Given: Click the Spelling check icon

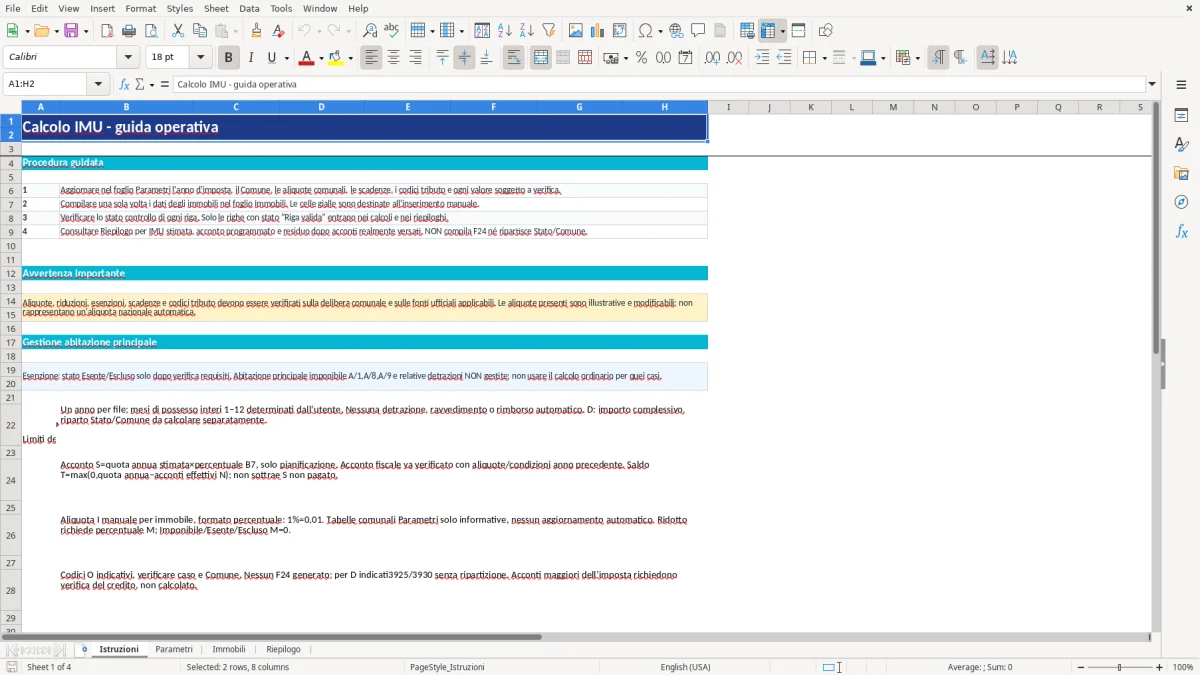Looking at the screenshot, I should (x=392, y=31).
